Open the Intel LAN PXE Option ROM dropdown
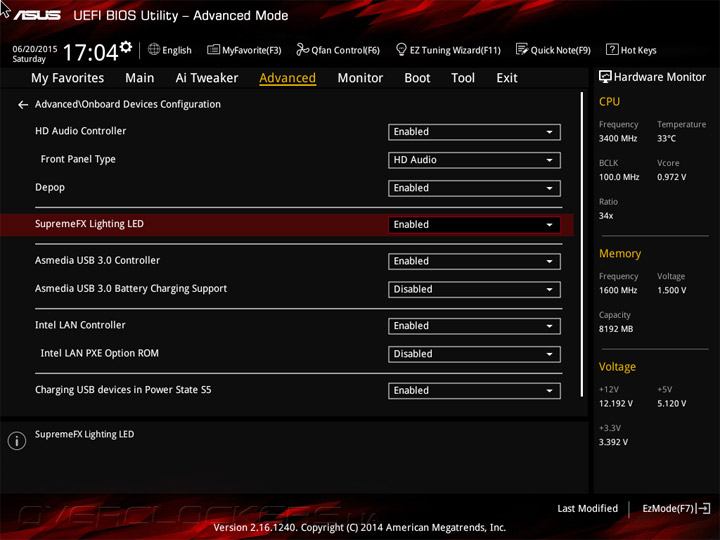The image size is (720, 540). tap(474, 354)
